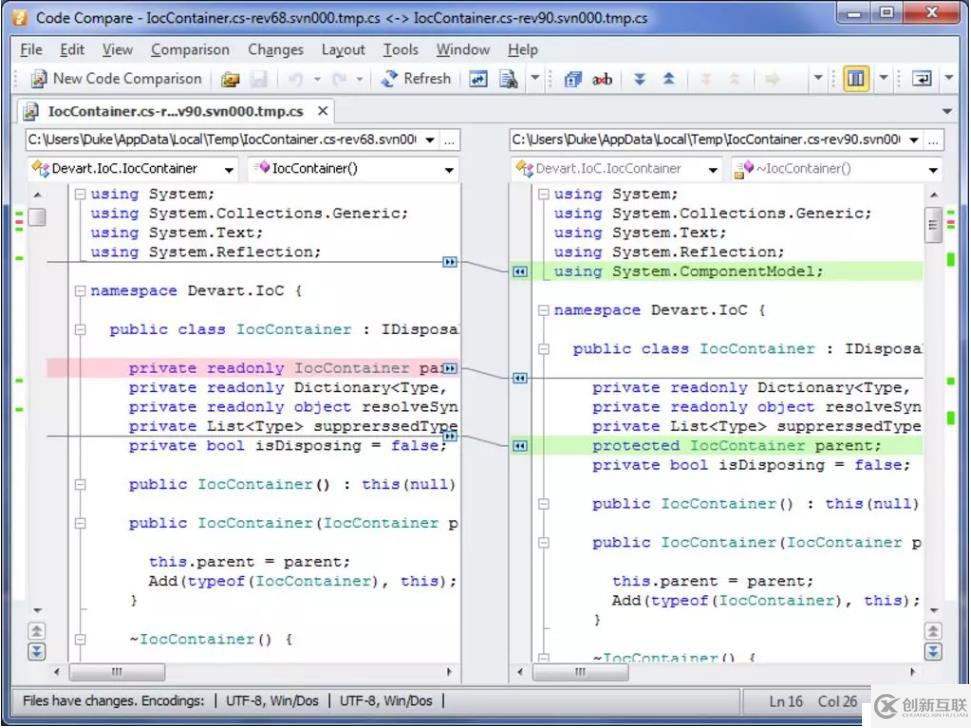The width and height of the screenshot is (971, 728).
Task: Browse for left file with '...' button
Action: 450,141
